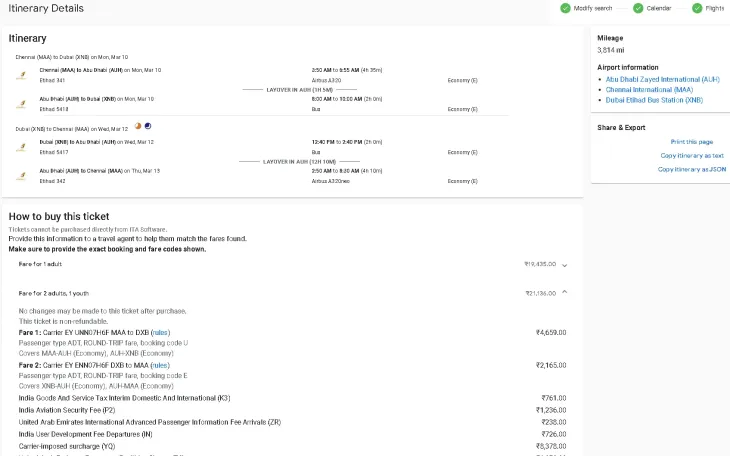Click Print this page

point(691,142)
